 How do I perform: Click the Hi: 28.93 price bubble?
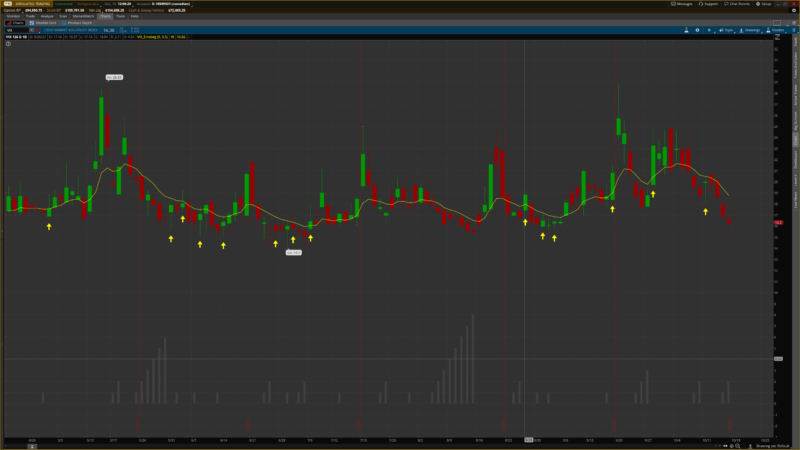(114, 78)
